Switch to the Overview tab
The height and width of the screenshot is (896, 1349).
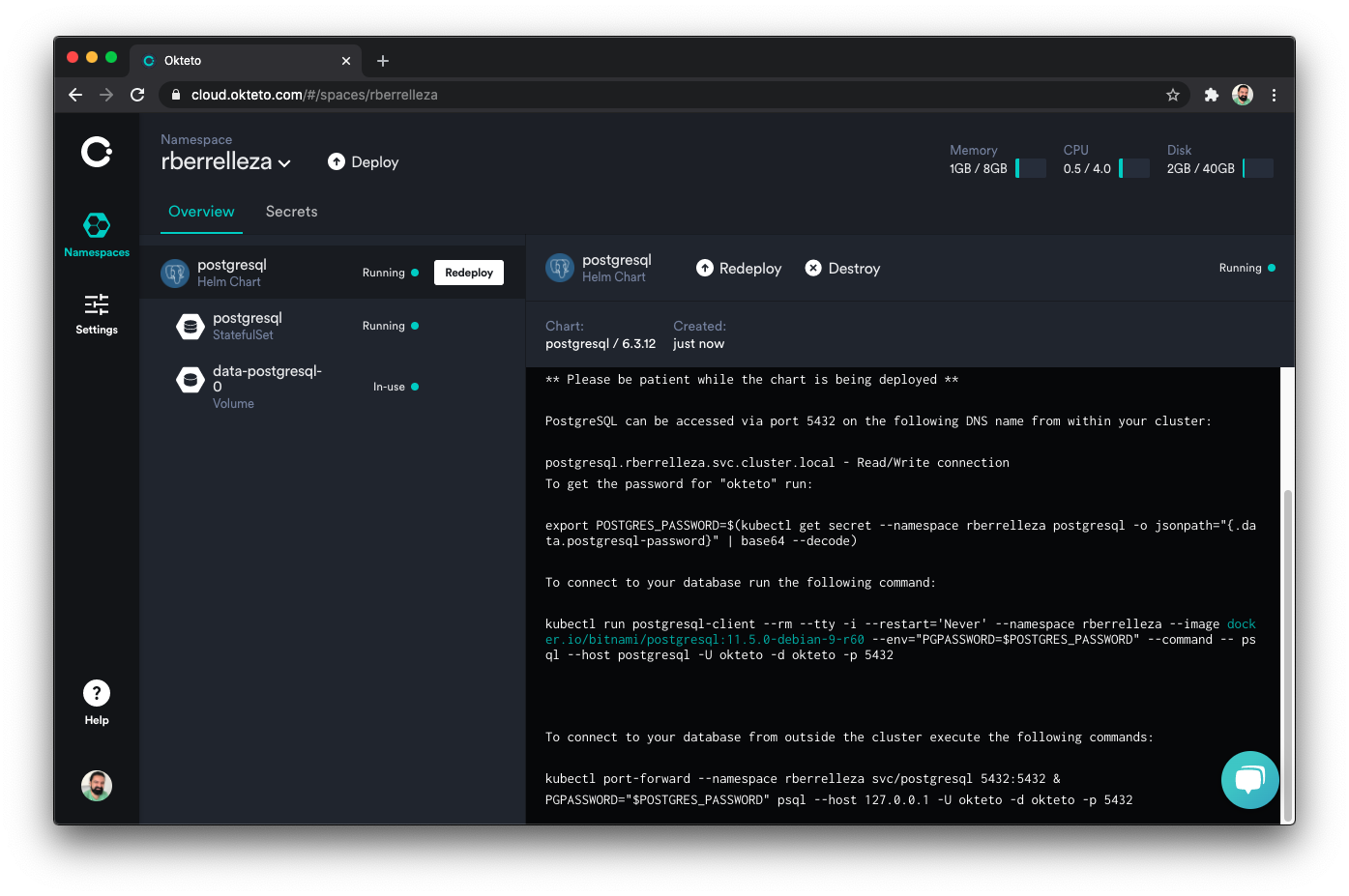[x=201, y=212]
